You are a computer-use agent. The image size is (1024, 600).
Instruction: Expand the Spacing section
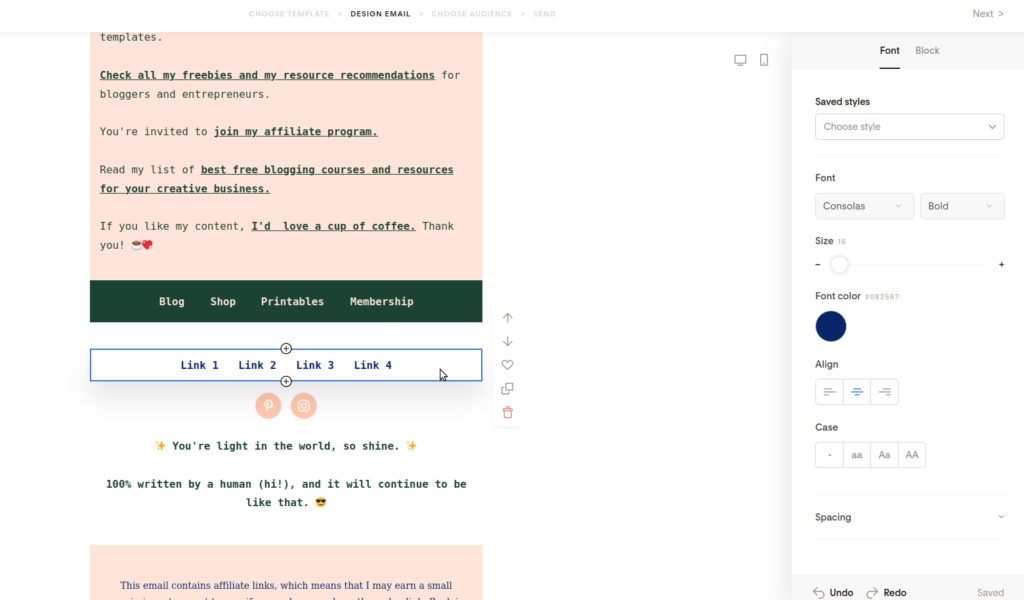pyautogui.click(x=909, y=517)
